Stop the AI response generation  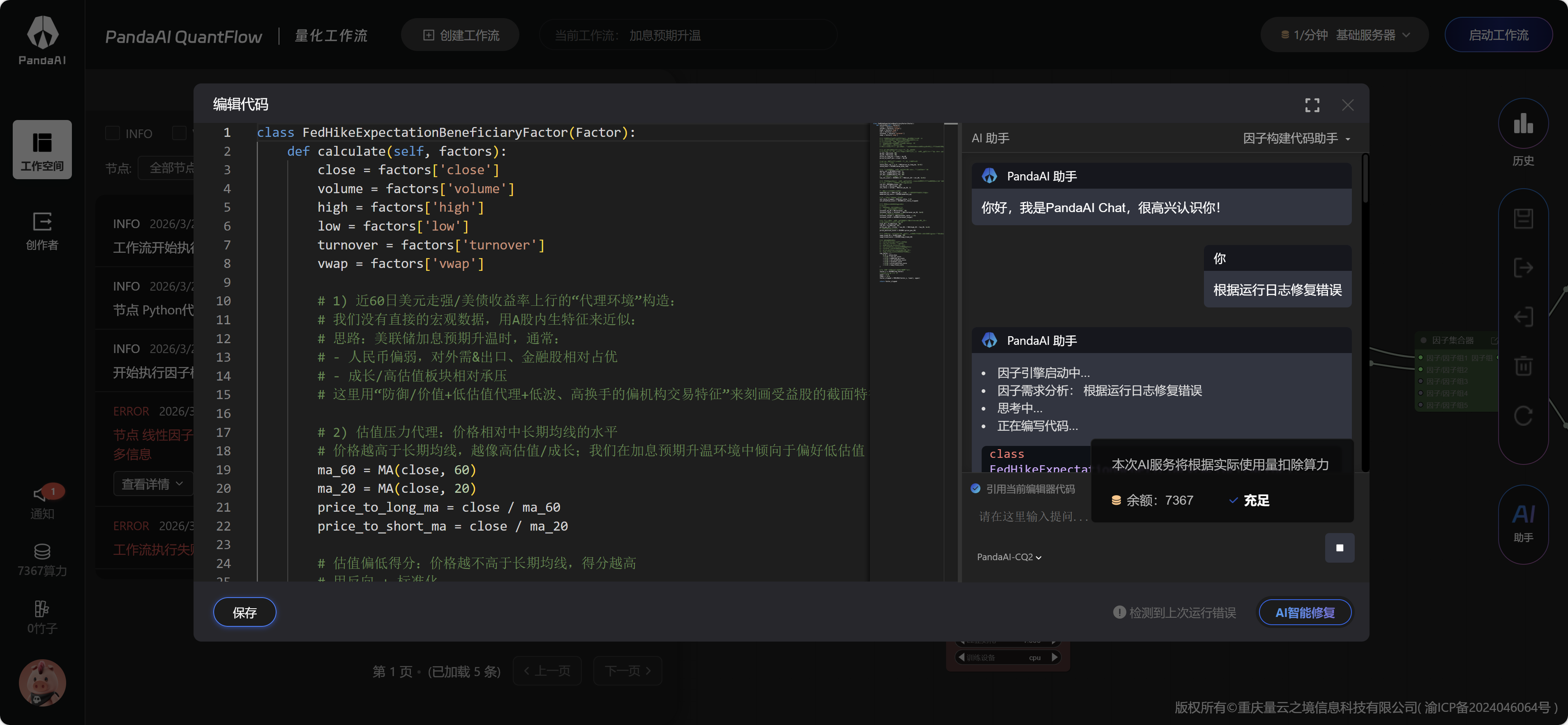tap(1340, 548)
